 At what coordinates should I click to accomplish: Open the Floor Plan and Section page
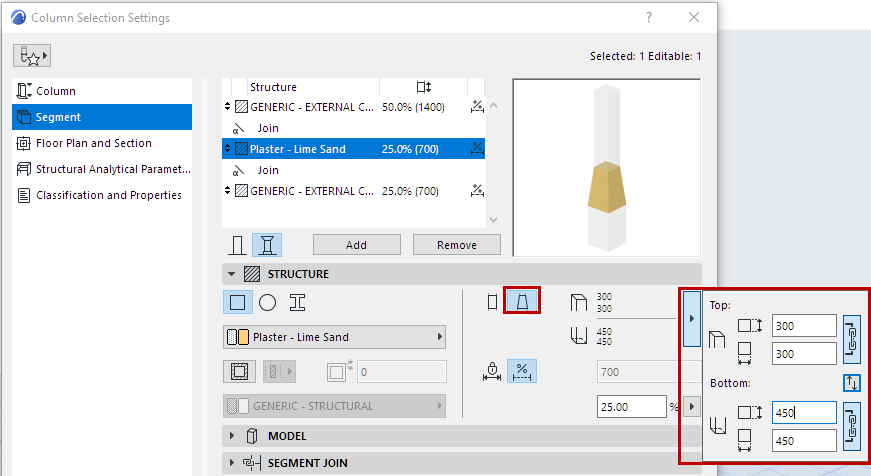click(94, 143)
